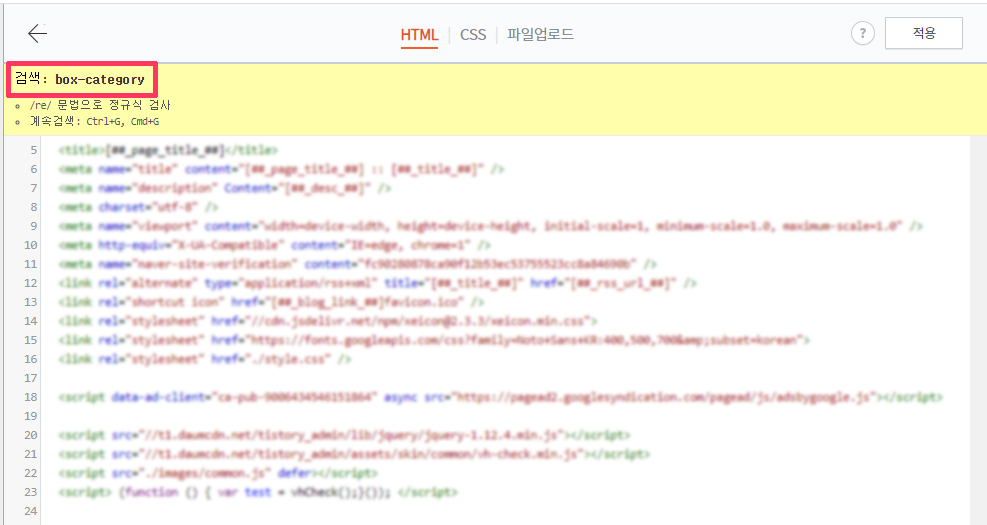Switch to the CSS tab
The width and height of the screenshot is (987, 525).
click(x=473, y=35)
